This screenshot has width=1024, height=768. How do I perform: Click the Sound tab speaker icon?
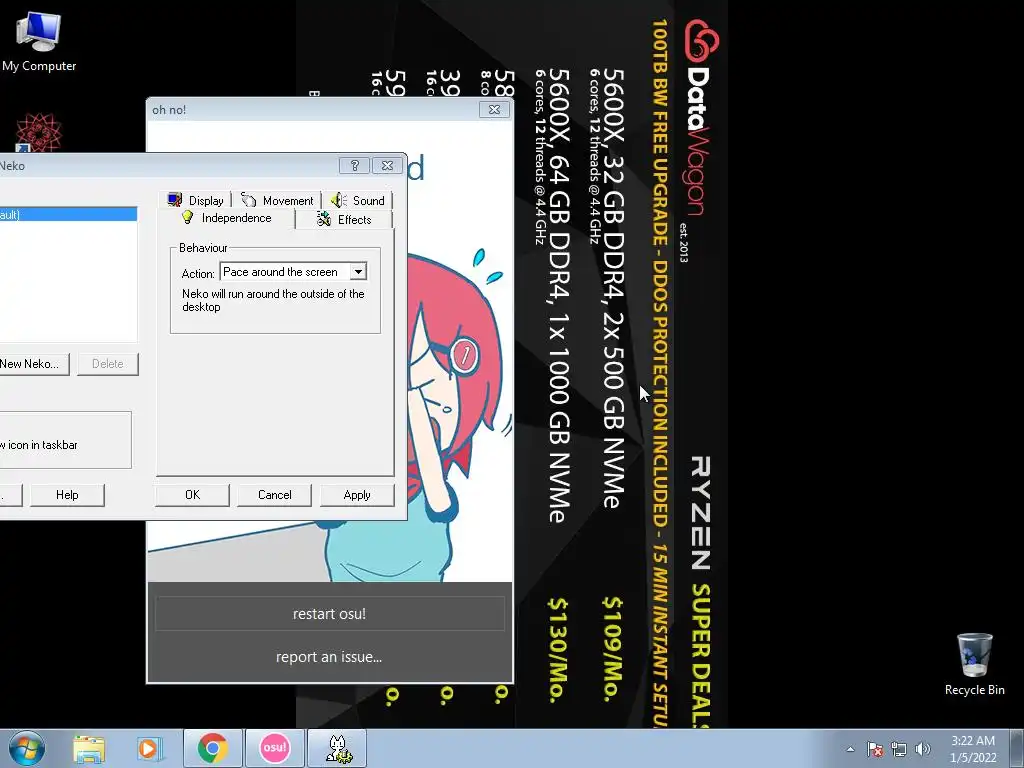pyautogui.click(x=338, y=200)
